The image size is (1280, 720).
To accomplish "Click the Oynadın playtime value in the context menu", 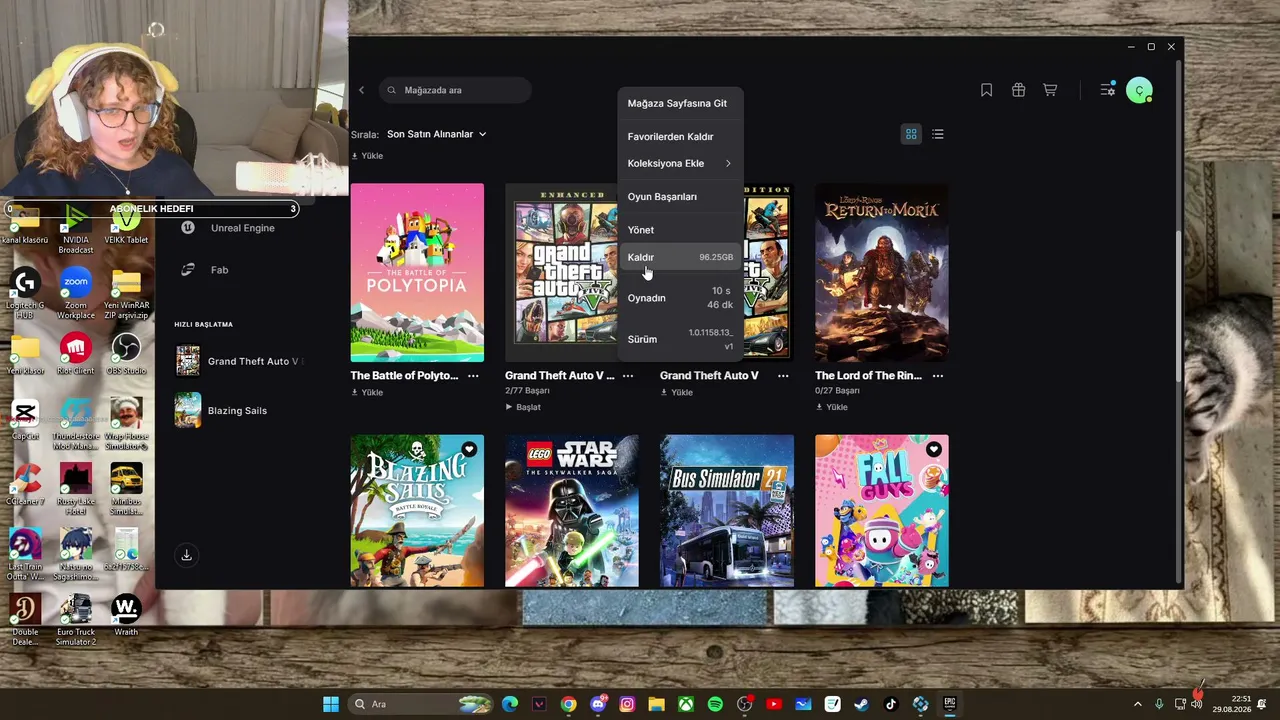I will click(x=720, y=298).
